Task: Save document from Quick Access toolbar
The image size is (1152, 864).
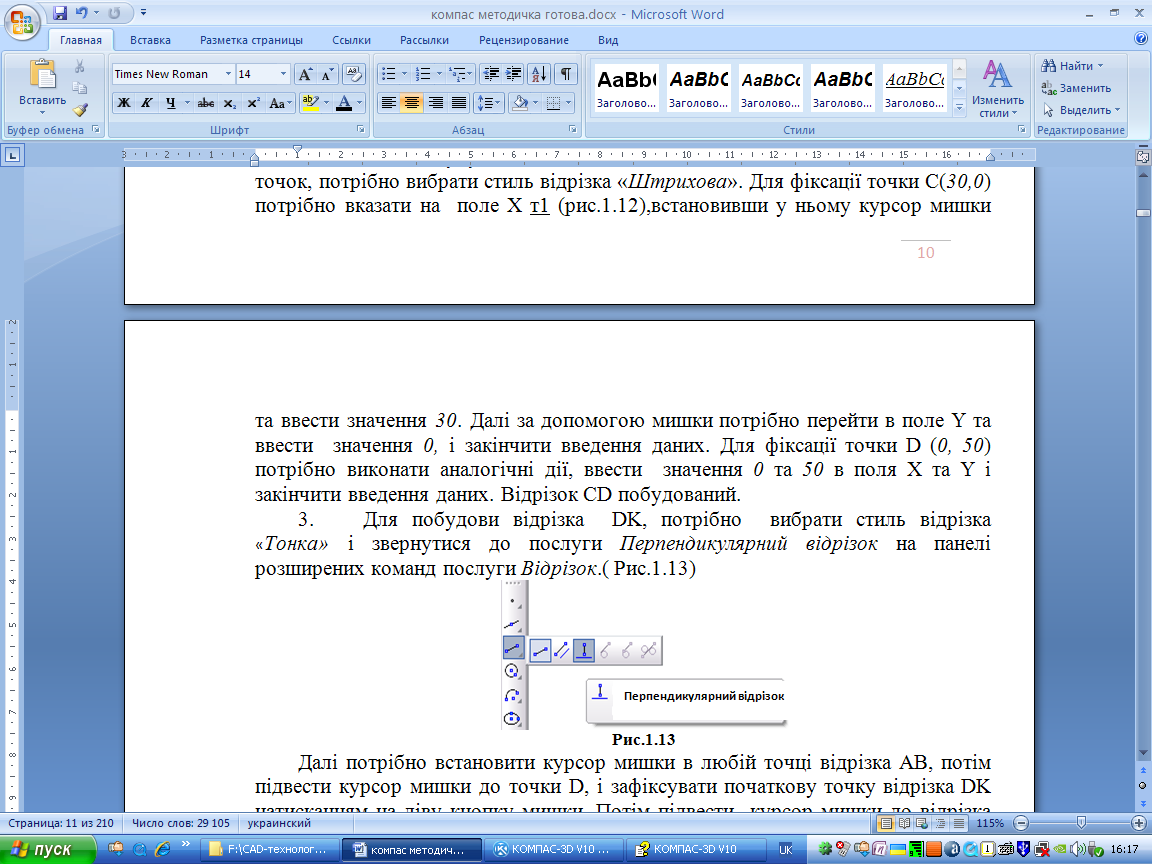Action: pyautogui.click(x=60, y=12)
